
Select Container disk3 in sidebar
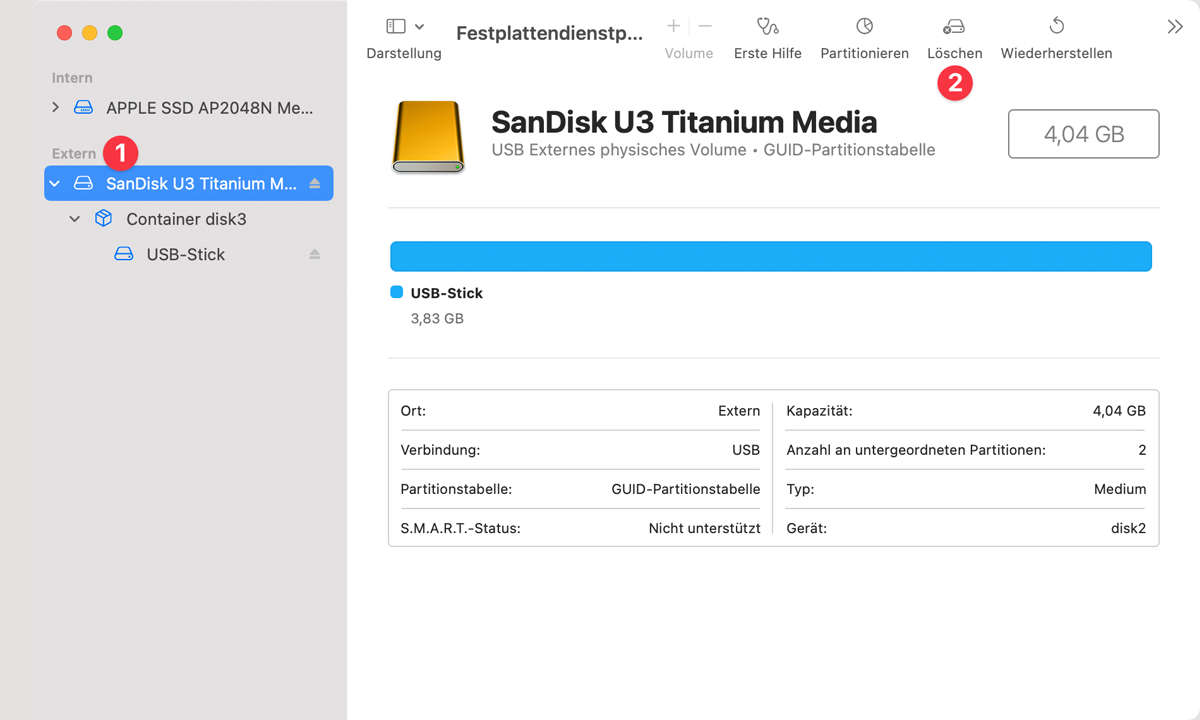pos(188,219)
